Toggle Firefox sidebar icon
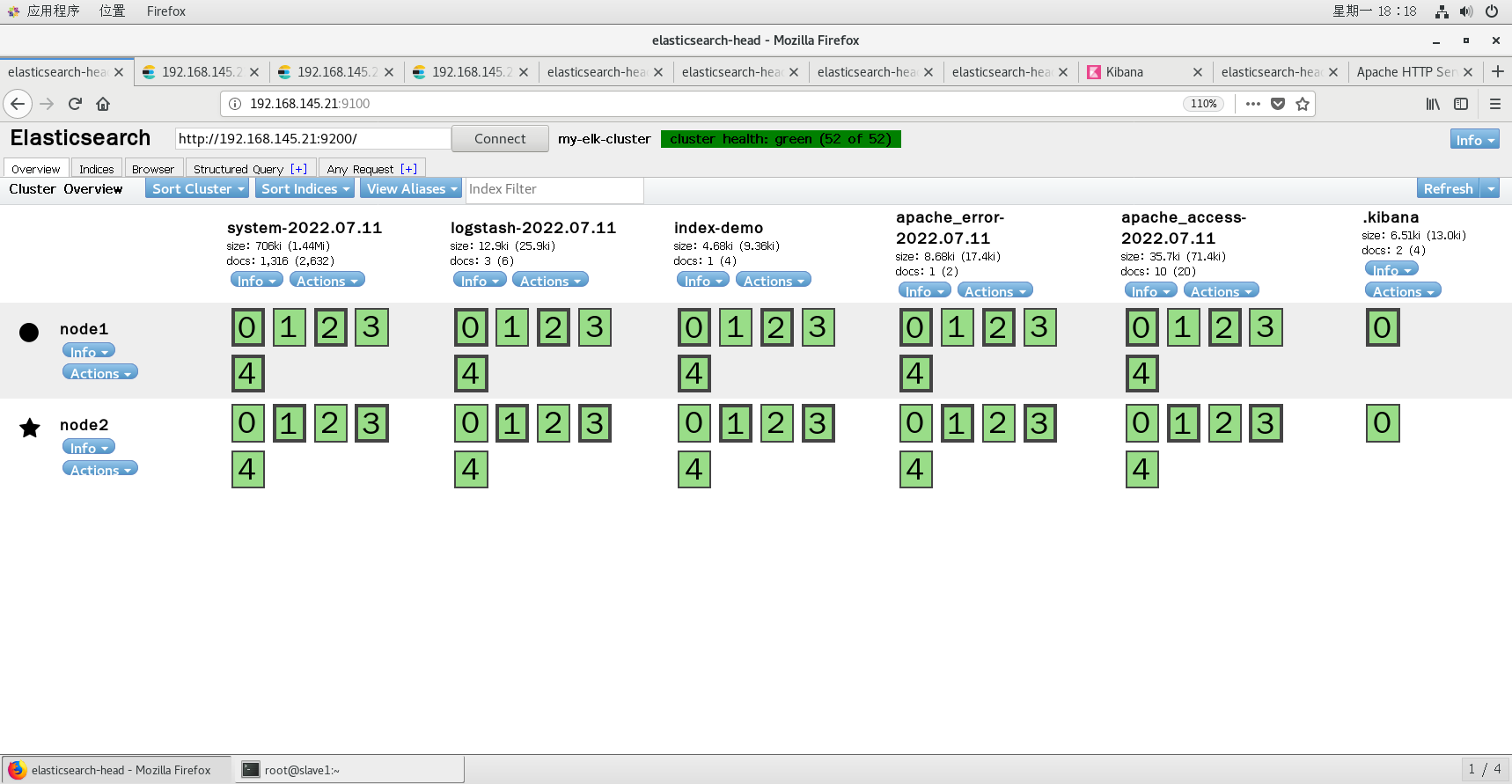Viewport: 1512px width, 784px height. click(1461, 104)
